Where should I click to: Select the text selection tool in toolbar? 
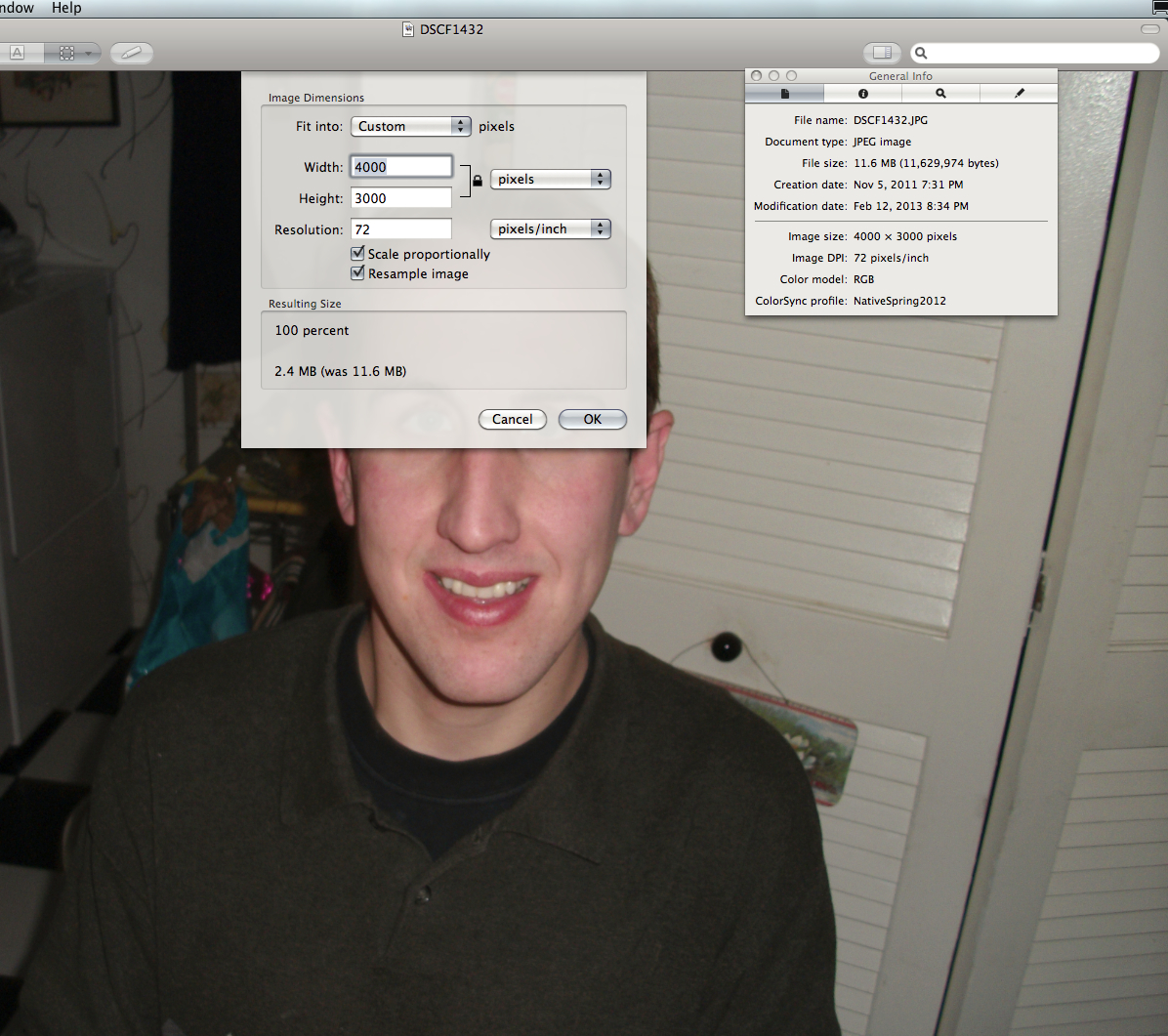[x=18, y=52]
